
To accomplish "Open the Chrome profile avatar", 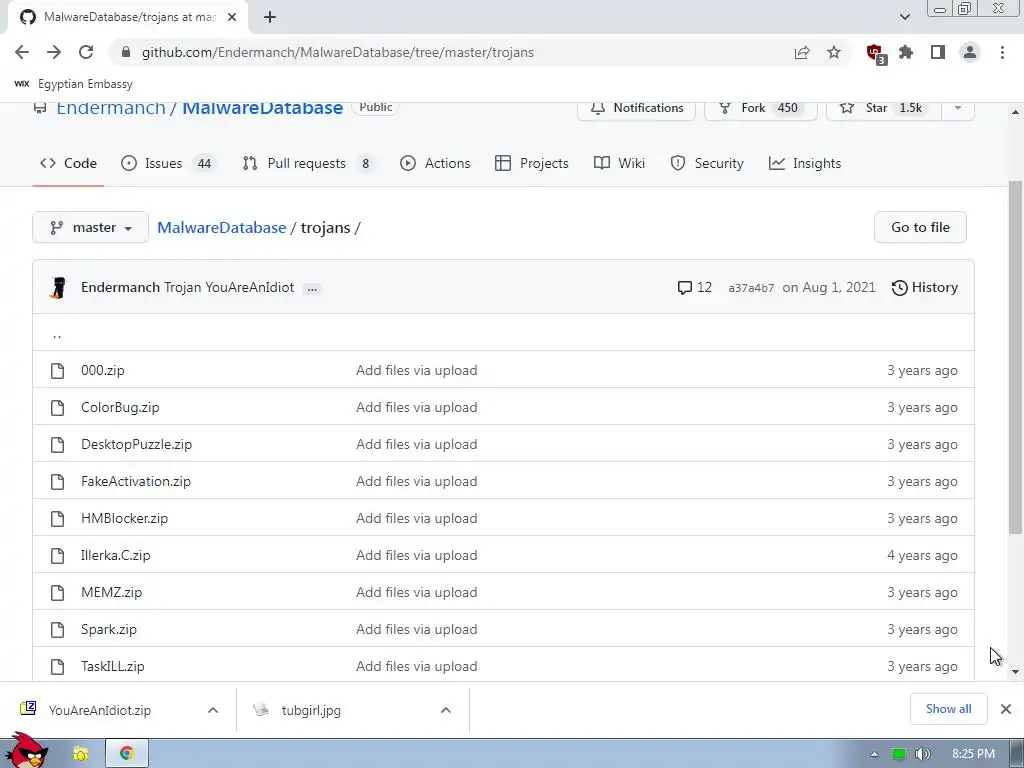I will coord(970,52).
